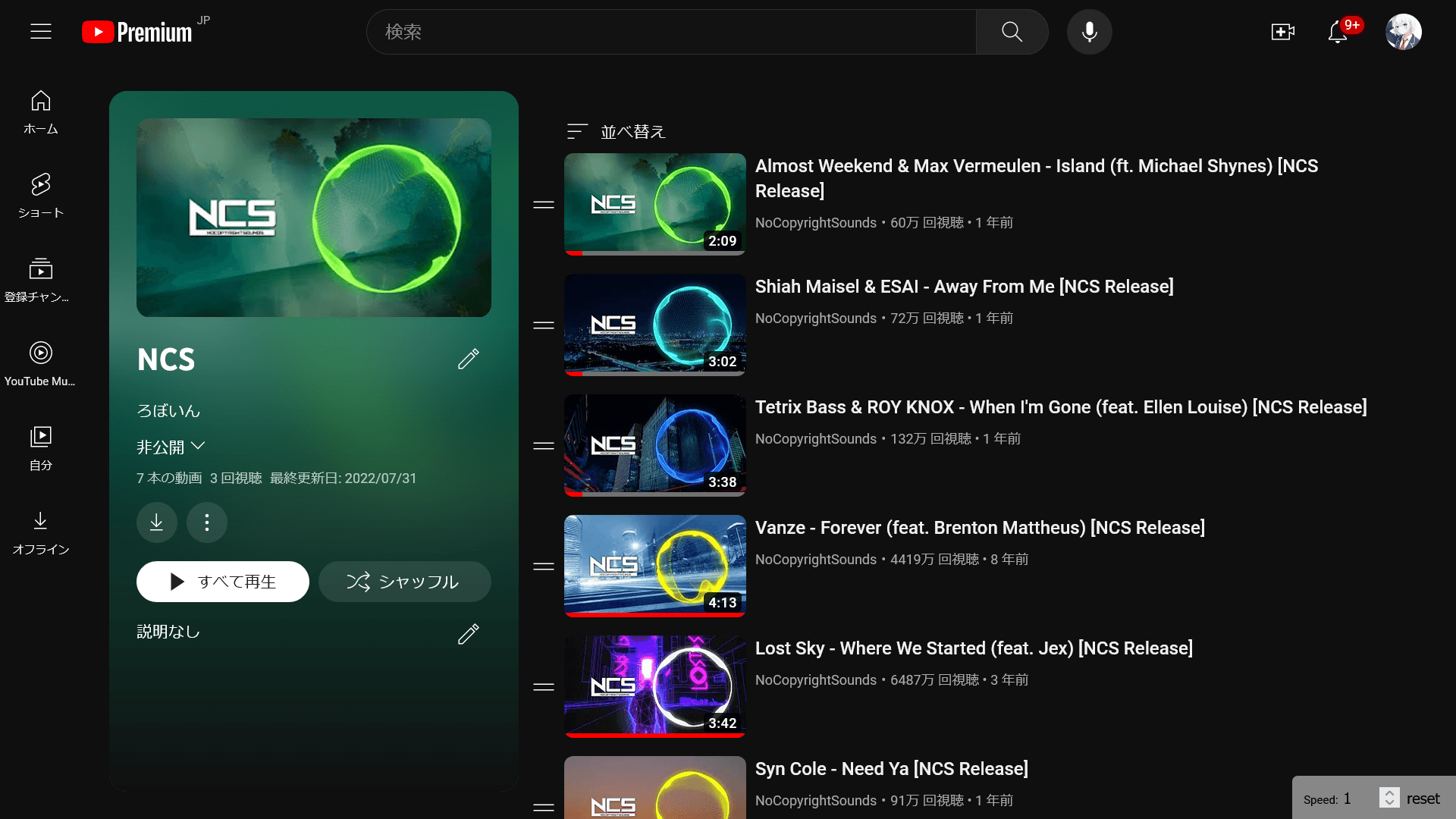1456x819 pixels.
Task: Open NoCopyrightSounds channel under Vanze Forever
Action: click(816, 560)
